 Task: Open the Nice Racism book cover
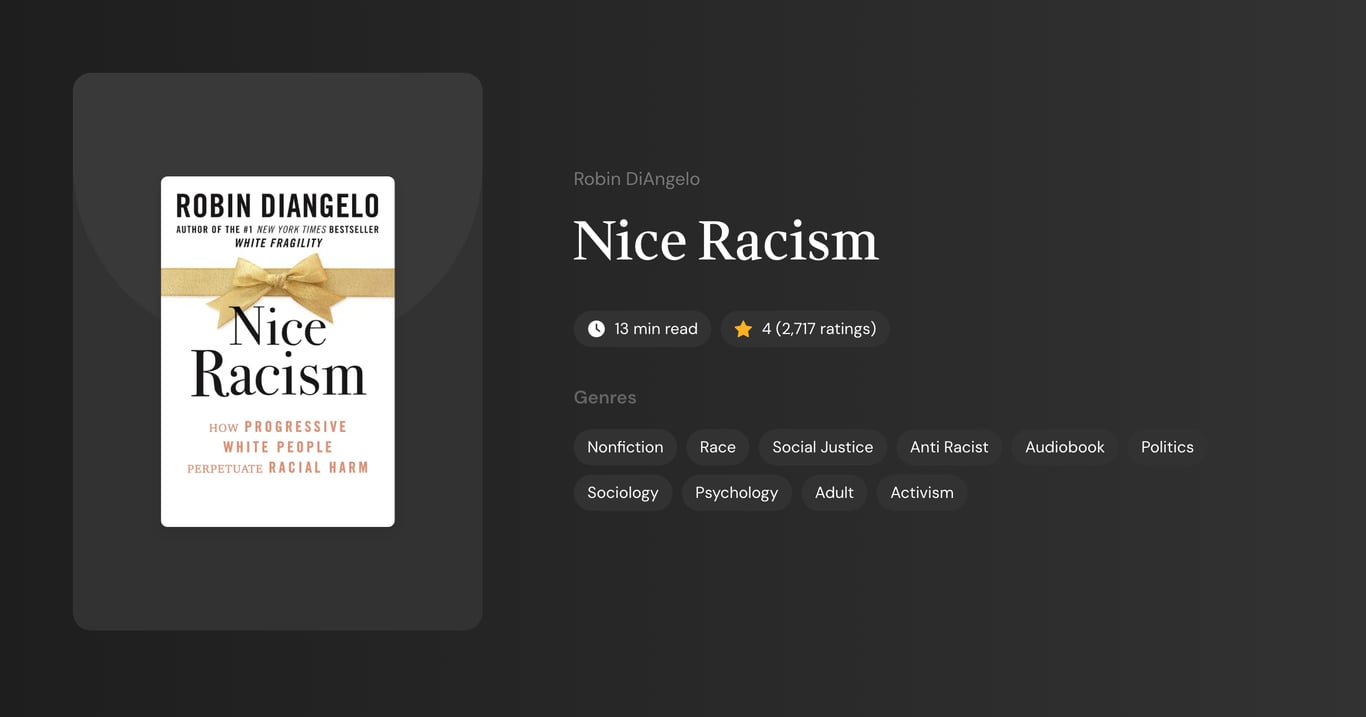(x=277, y=350)
